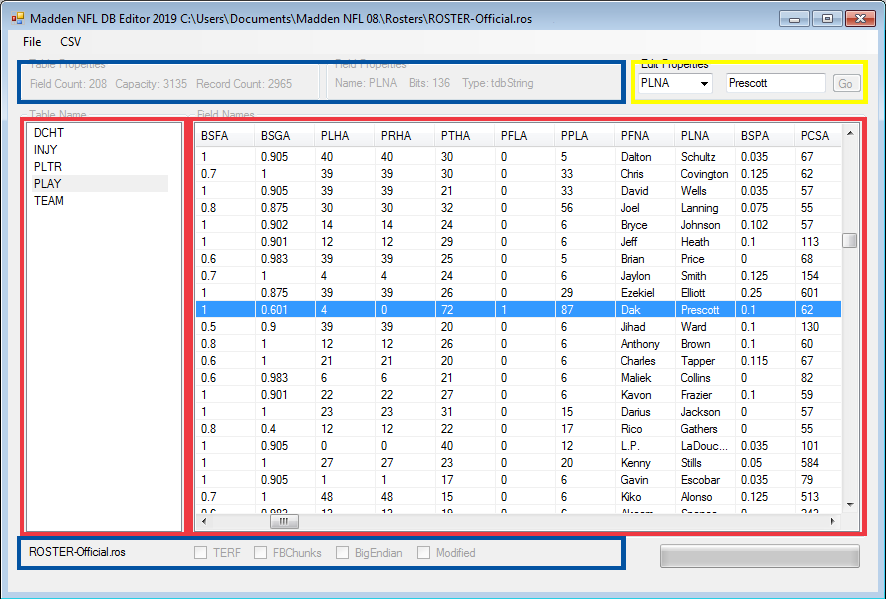
Task: Select the Lanning last-name cell
Action: pyautogui.click(x=705, y=208)
